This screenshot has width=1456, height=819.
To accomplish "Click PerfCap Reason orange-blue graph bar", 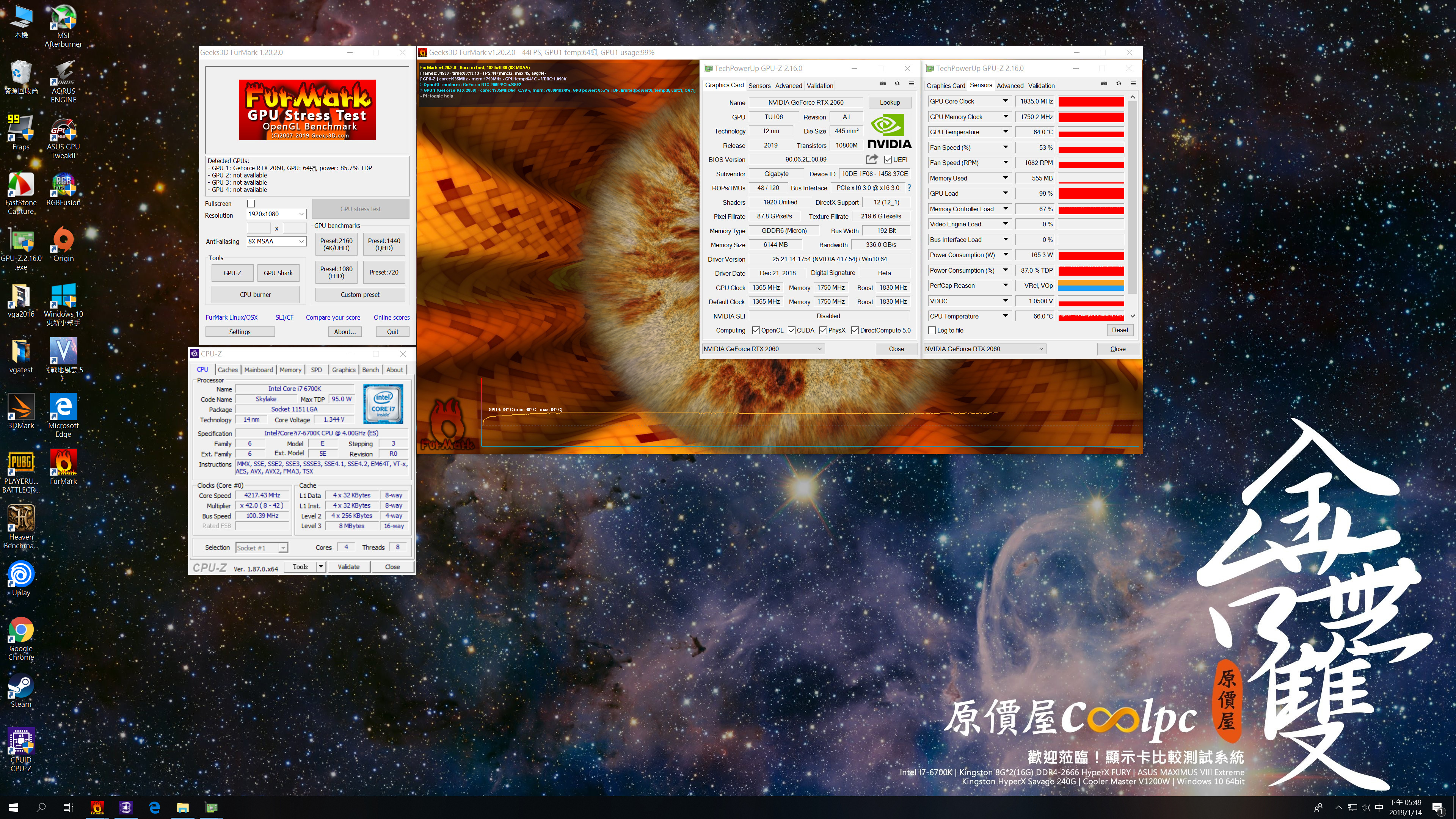I will [1091, 286].
